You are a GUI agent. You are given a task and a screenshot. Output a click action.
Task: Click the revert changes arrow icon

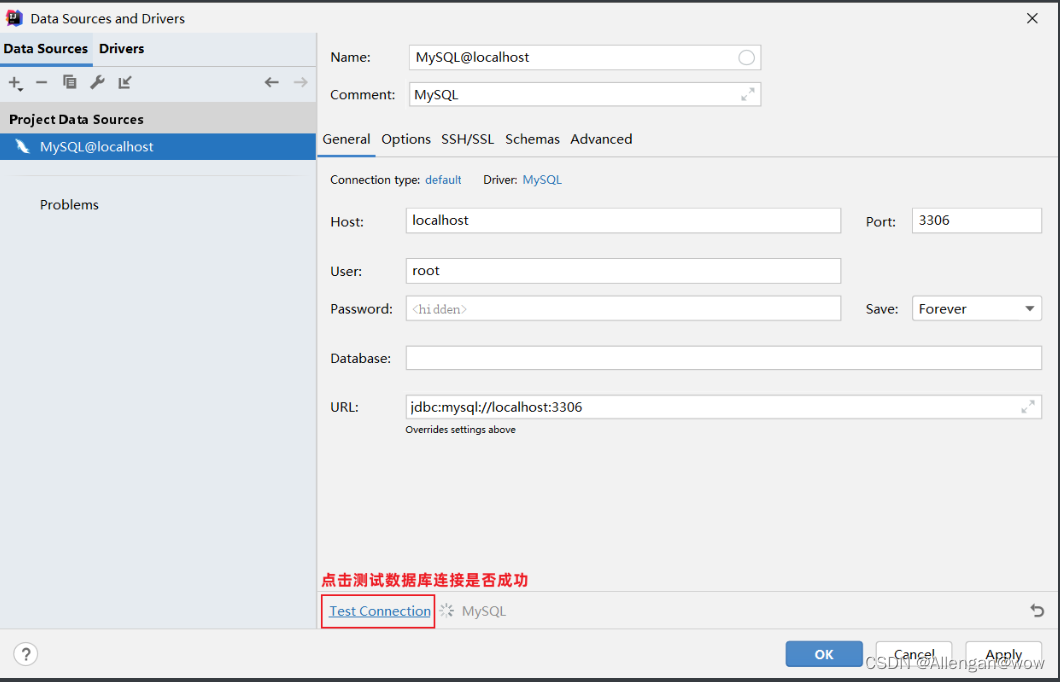pos(1037,610)
